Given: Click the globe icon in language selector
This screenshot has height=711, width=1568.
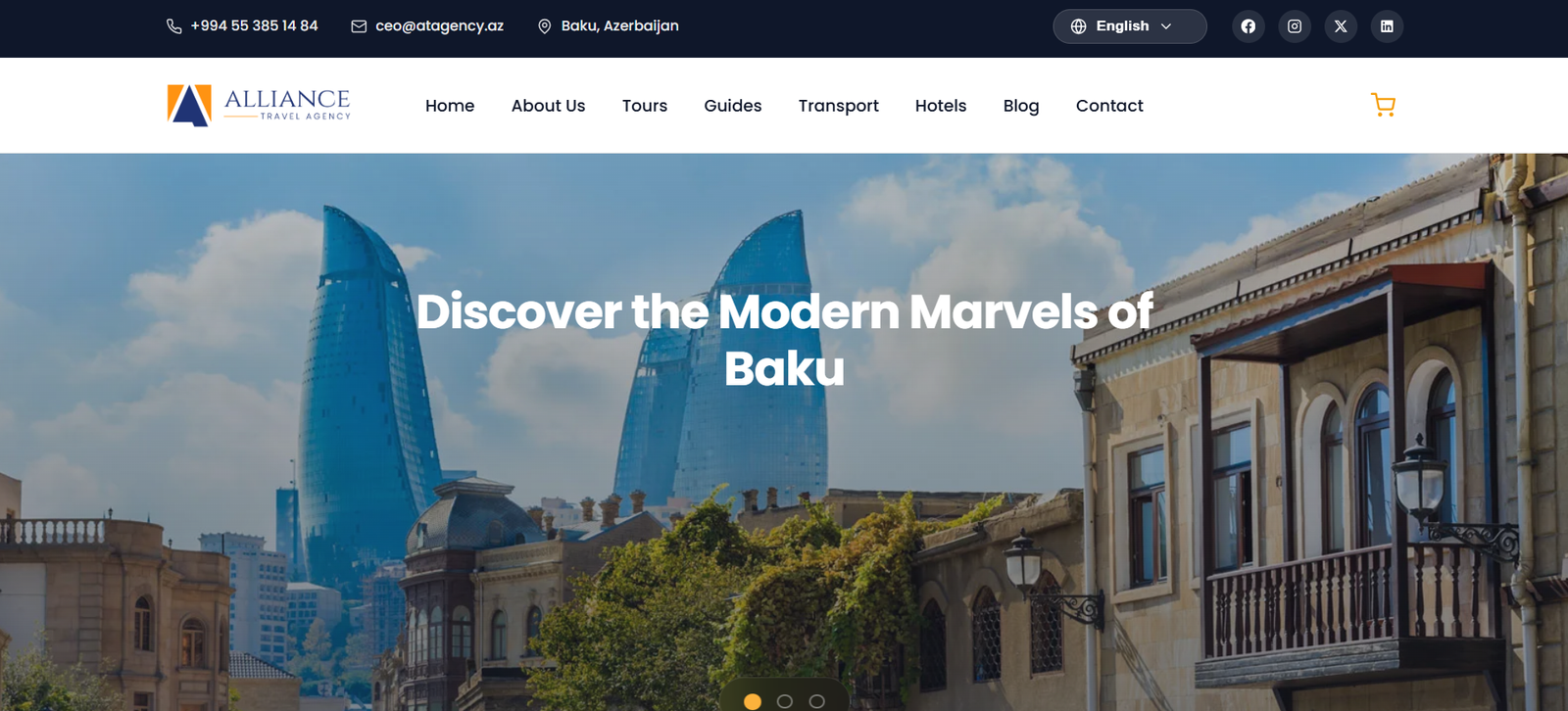Looking at the screenshot, I should click(1078, 26).
